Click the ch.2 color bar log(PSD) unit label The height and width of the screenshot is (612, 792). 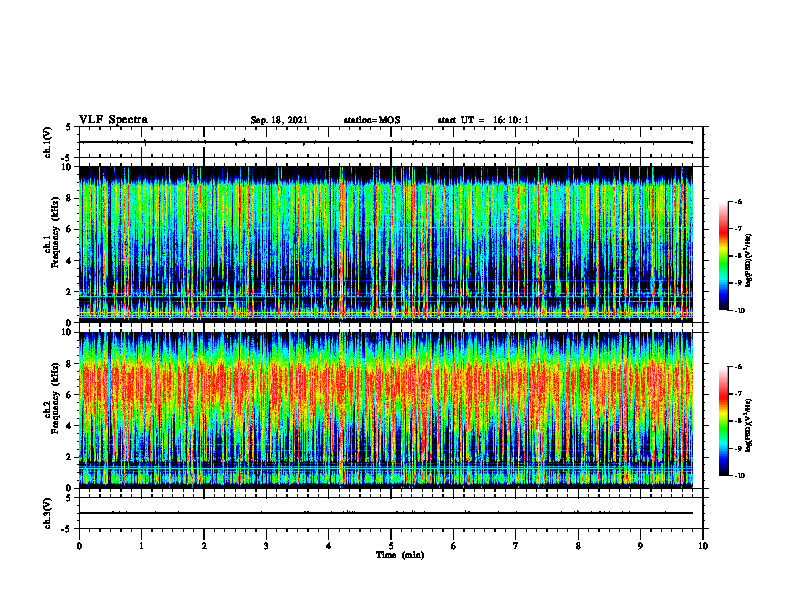[x=750, y=425]
